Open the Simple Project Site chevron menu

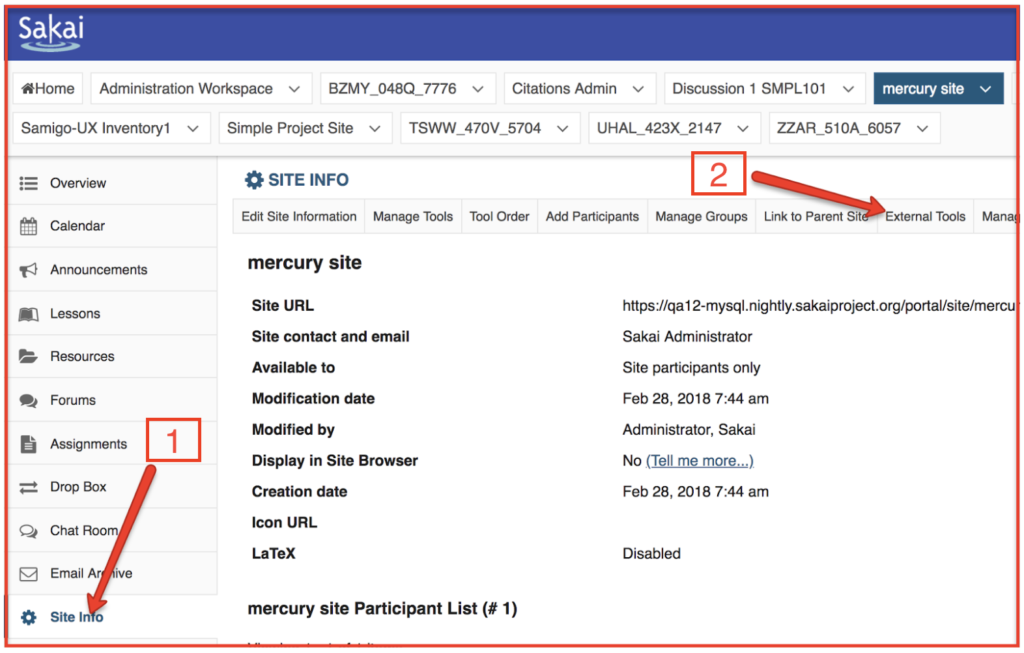point(374,128)
